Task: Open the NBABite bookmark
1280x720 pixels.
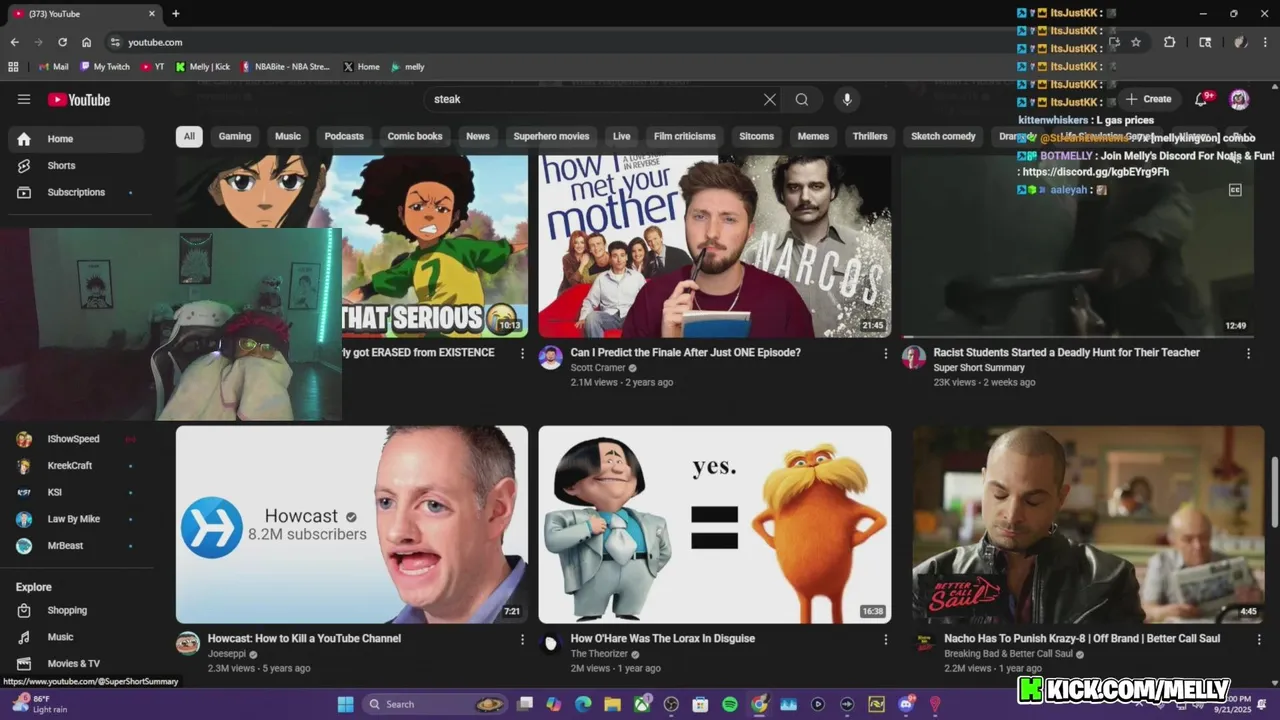Action: pyautogui.click(x=285, y=67)
